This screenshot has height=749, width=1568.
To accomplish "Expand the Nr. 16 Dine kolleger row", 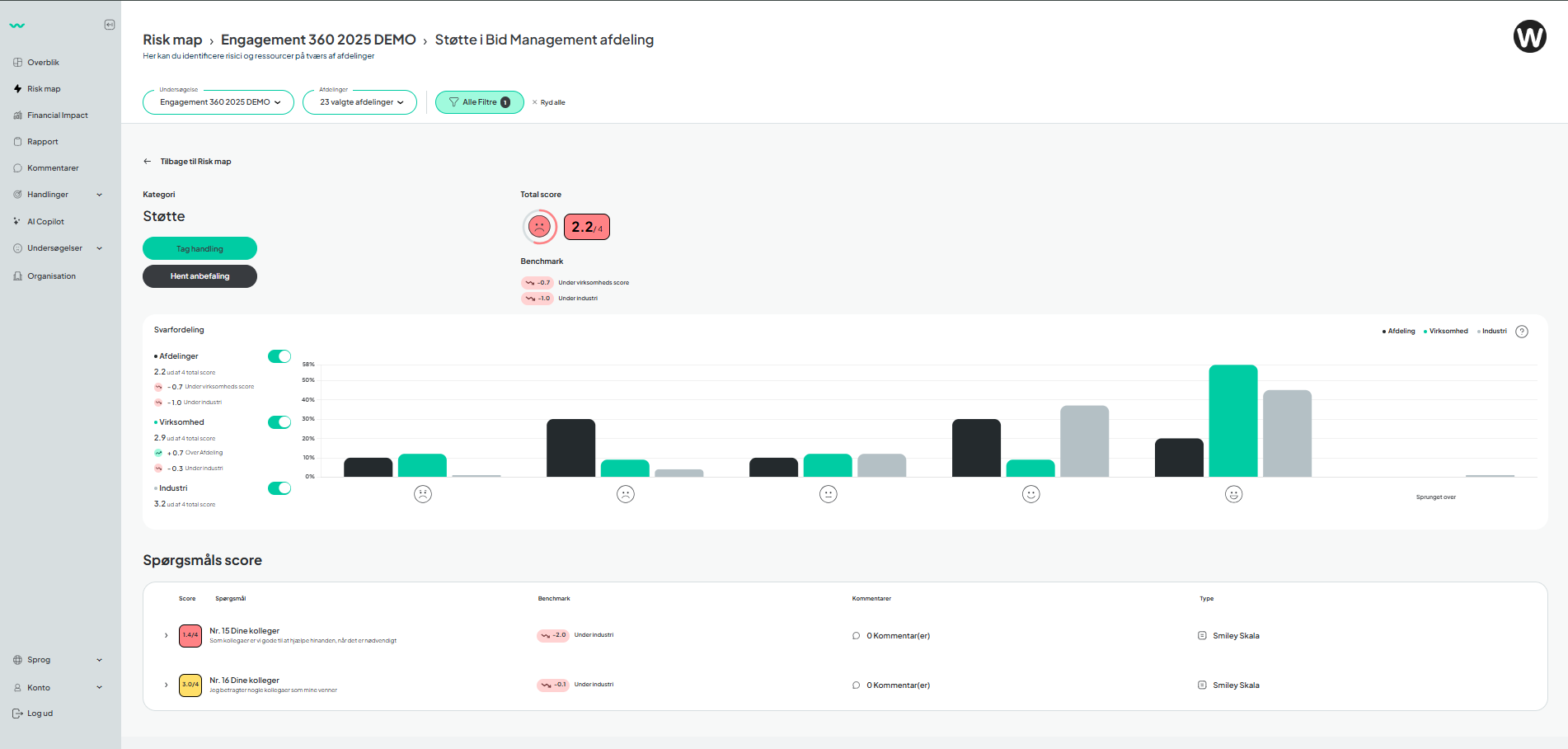I will click(166, 685).
